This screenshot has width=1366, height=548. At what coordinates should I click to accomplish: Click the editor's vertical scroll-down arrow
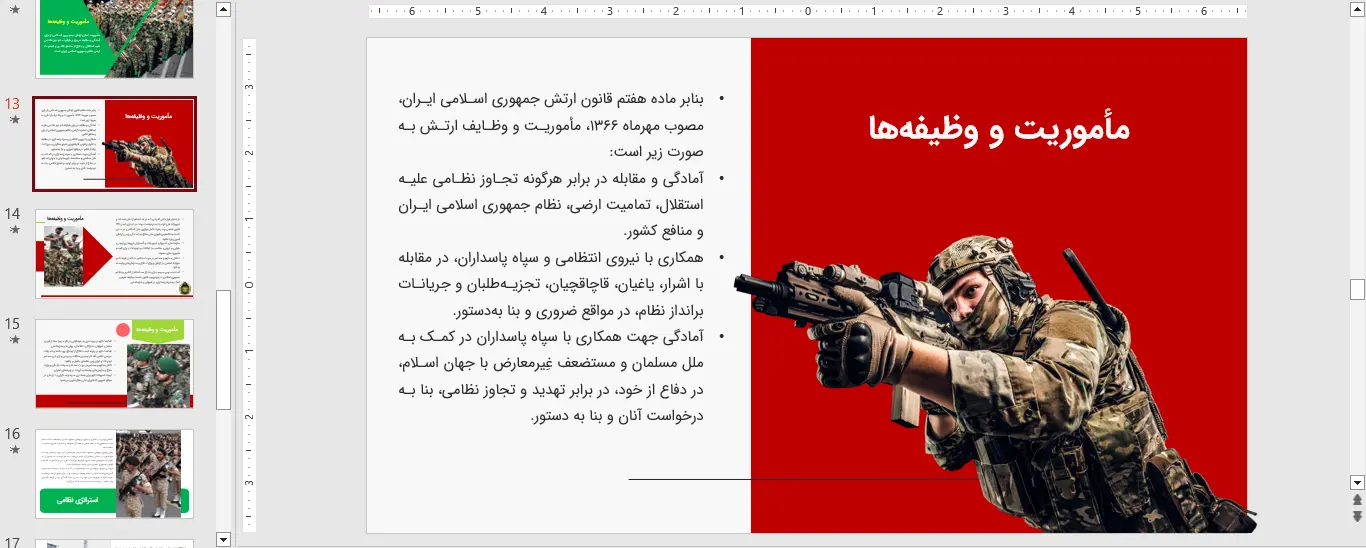click(x=1357, y=482)
